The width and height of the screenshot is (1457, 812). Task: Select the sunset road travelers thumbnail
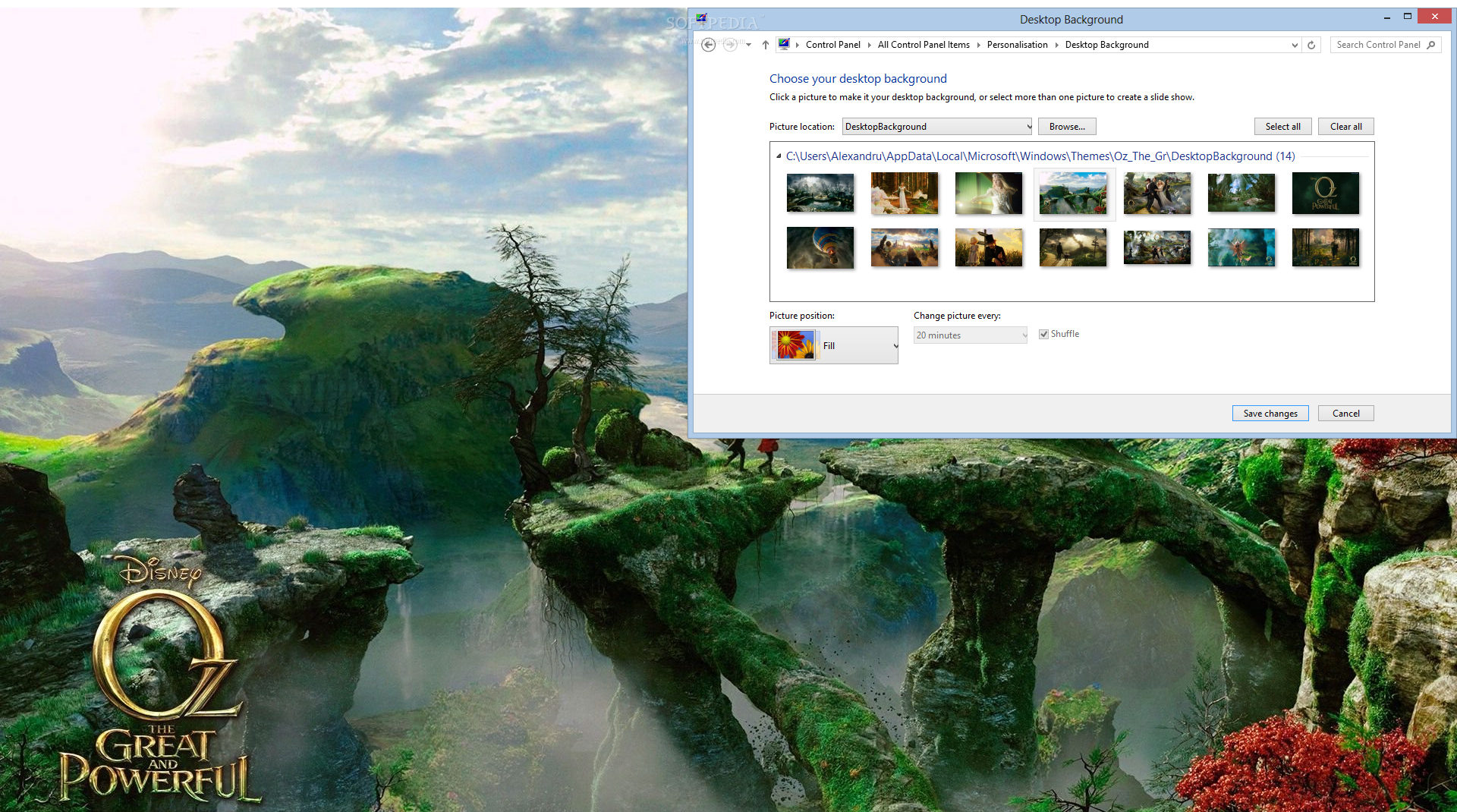tap(905, 247)
